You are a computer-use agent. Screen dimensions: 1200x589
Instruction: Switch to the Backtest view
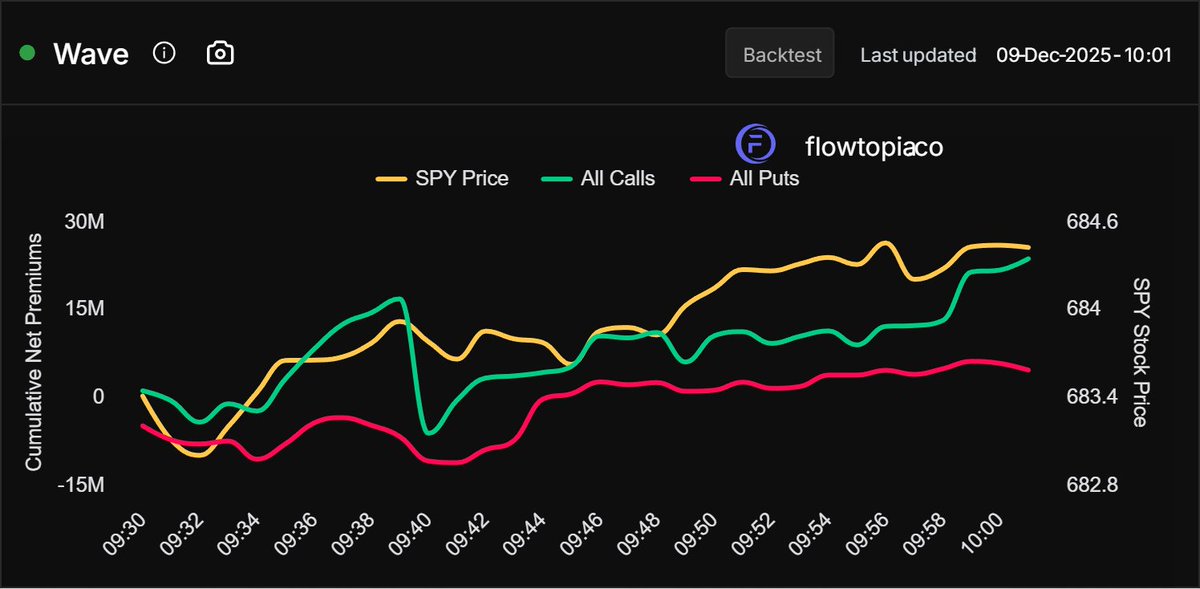point(779,54)
